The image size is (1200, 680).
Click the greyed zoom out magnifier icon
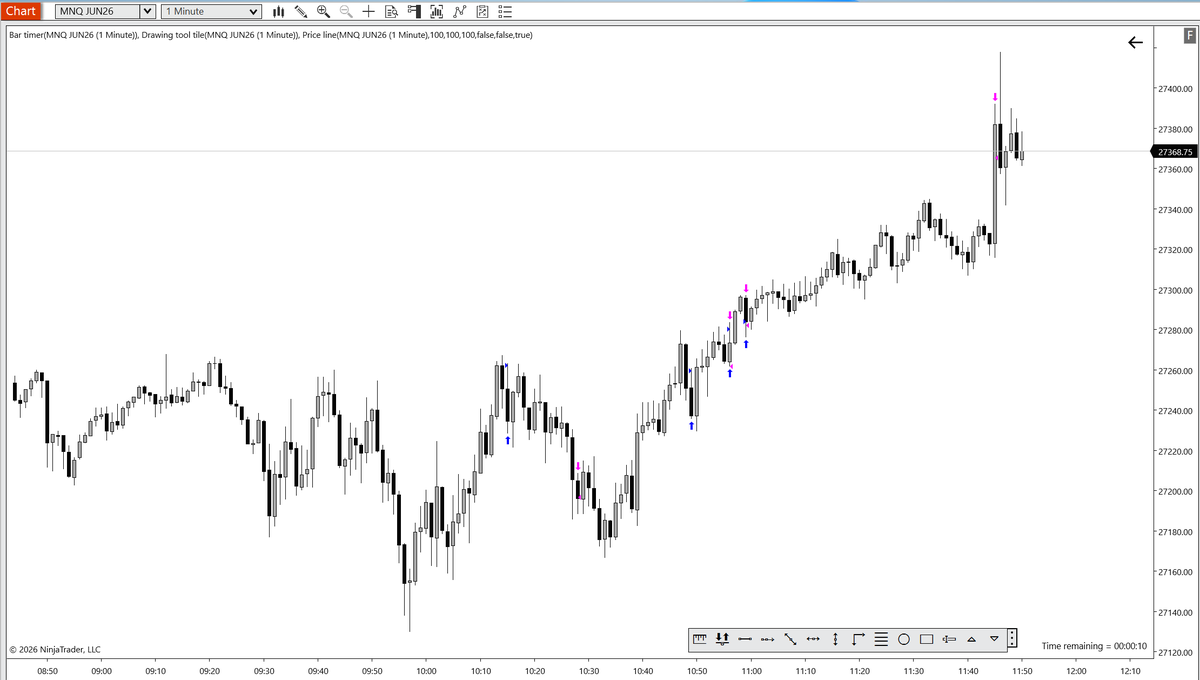point(346,12)
